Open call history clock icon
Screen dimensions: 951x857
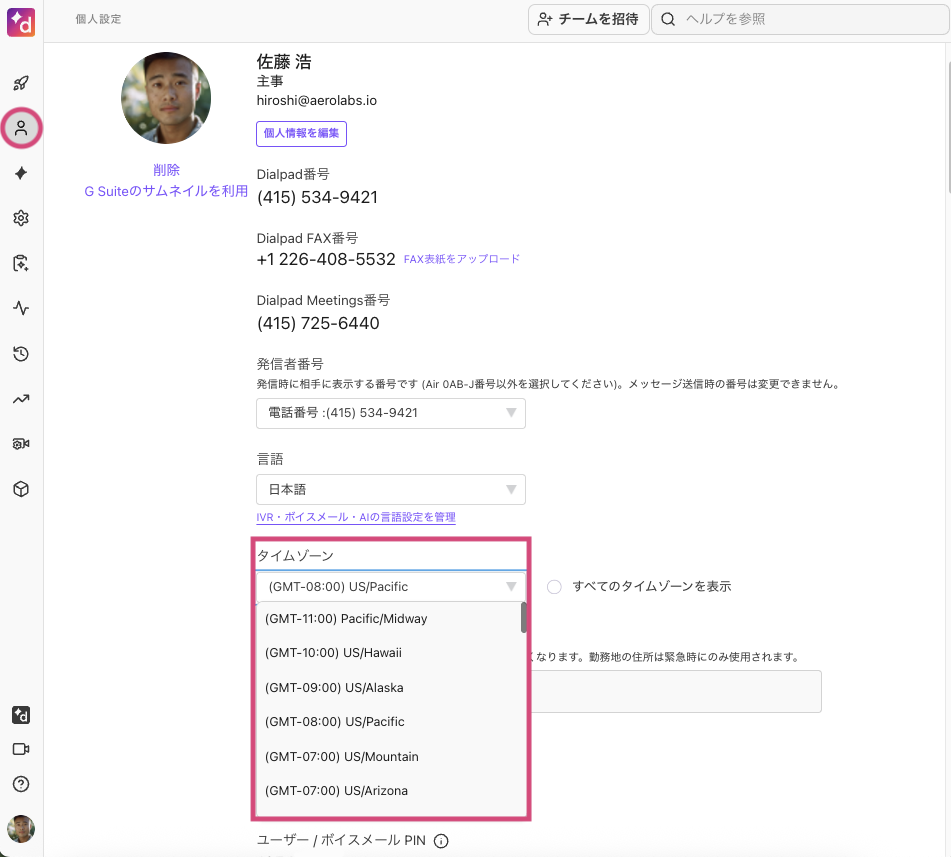click(x=21, y=353)
